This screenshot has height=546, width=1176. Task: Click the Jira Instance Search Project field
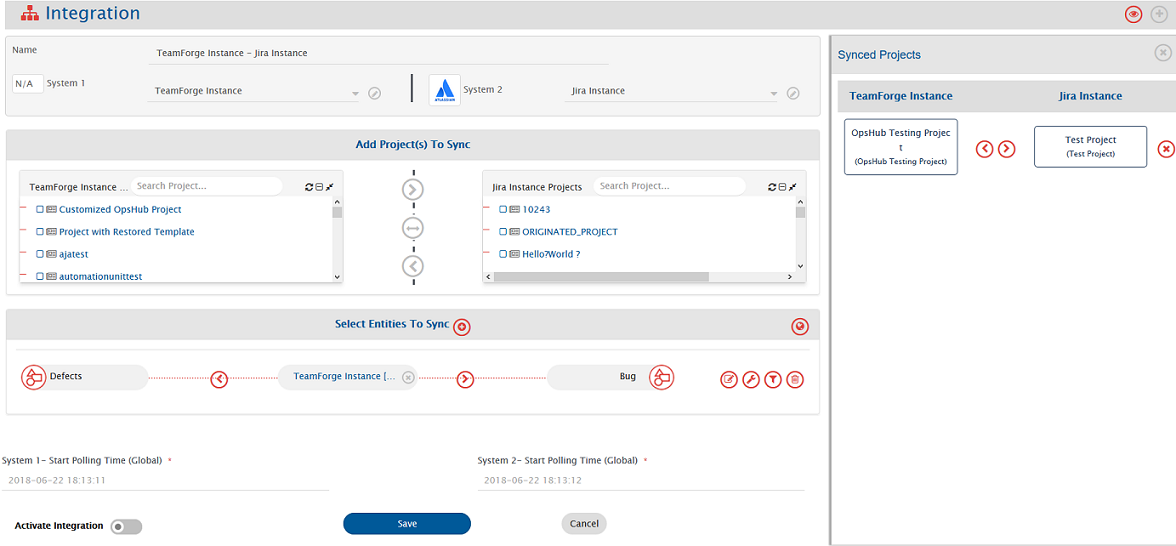point(668,186)
